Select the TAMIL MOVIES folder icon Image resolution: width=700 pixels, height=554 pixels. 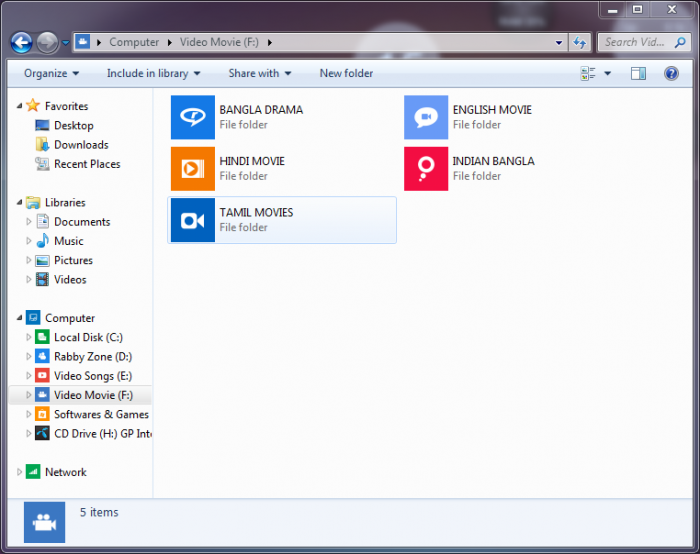pyautogui.click(x=192, y=220)
